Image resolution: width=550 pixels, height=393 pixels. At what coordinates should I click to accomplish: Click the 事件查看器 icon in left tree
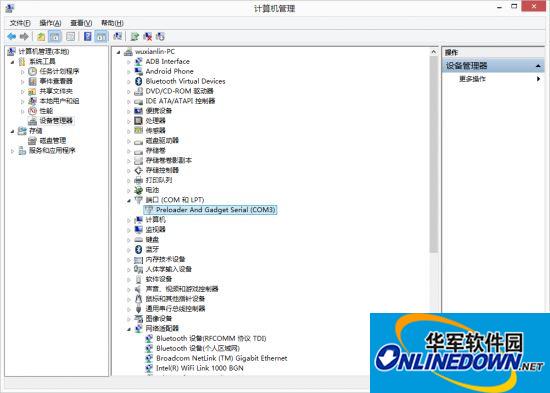point(32,81)
